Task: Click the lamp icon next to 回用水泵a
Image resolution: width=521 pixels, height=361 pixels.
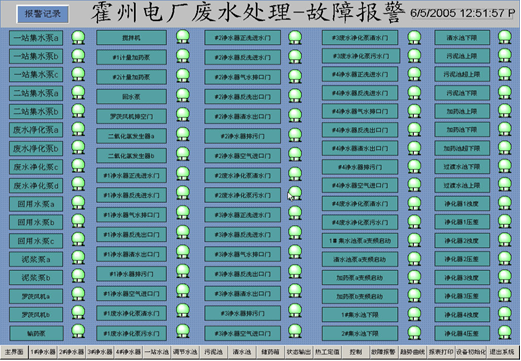Action: click(78, 203)
